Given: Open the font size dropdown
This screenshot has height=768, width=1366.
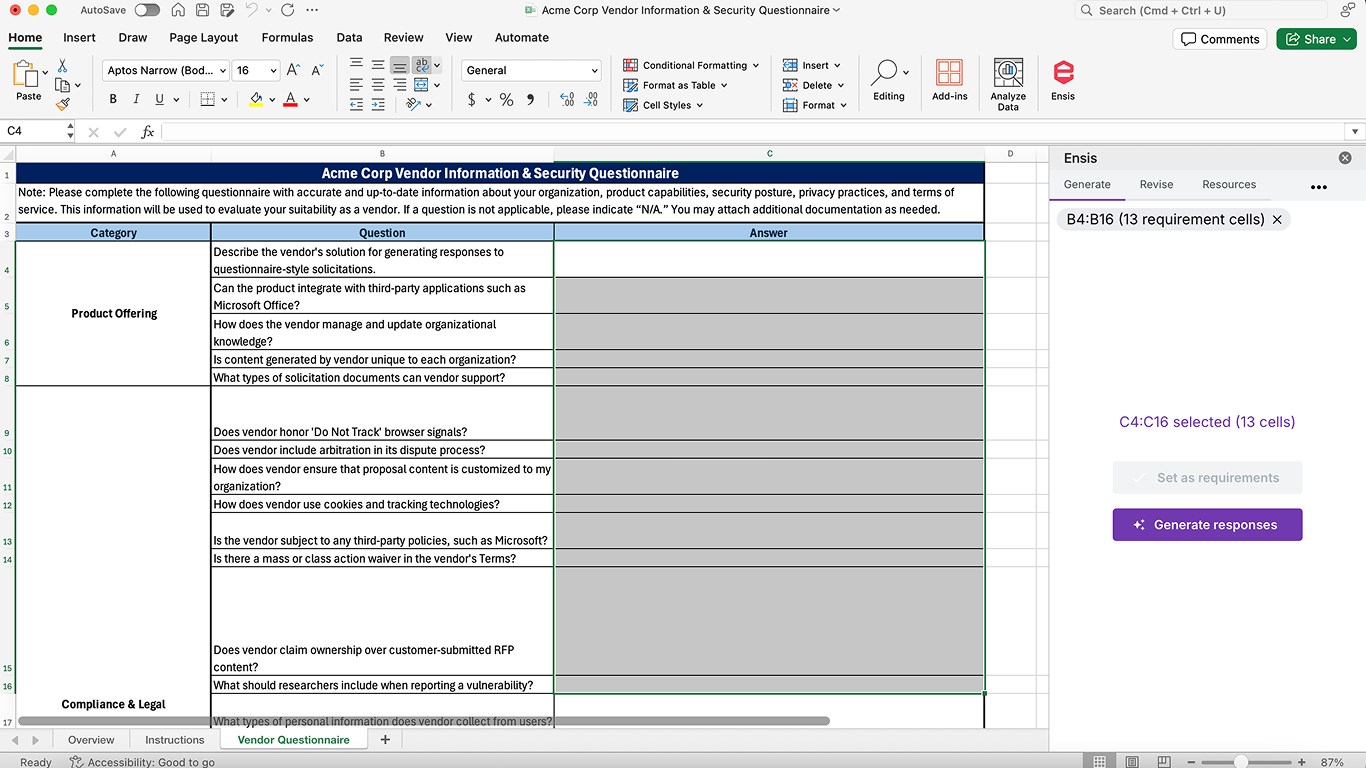Looking at the screenshot, I should click(x=273, y=70).
